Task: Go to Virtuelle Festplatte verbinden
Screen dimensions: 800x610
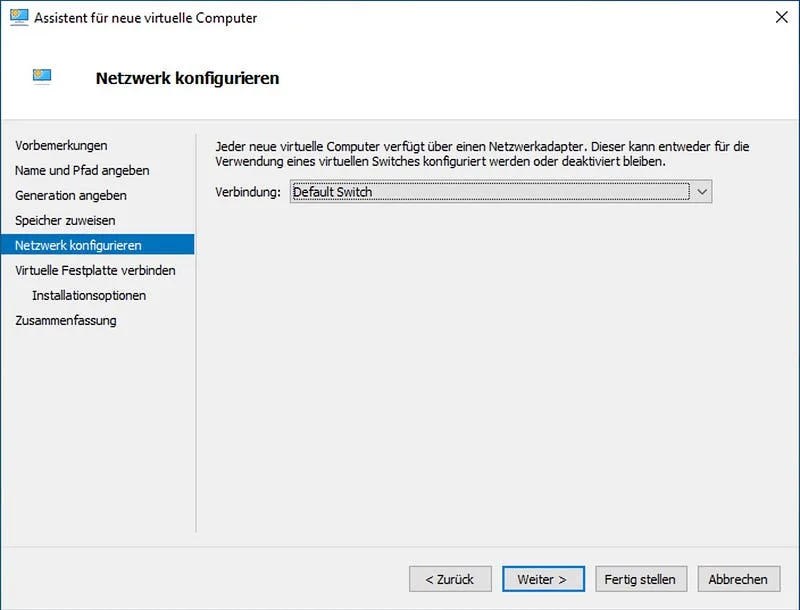Action: coord(95,270)
